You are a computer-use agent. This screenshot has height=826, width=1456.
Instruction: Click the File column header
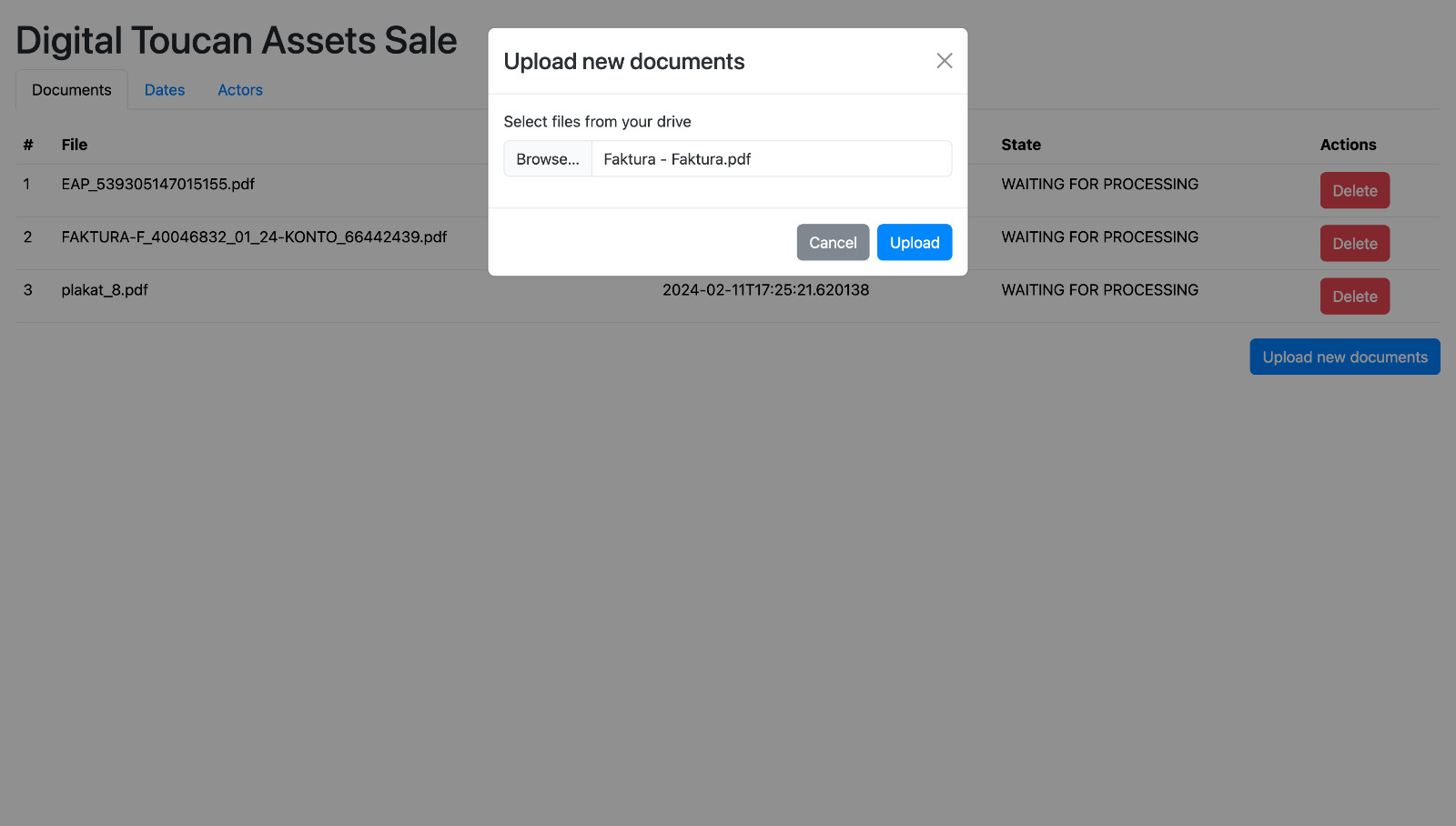(75, 145)
